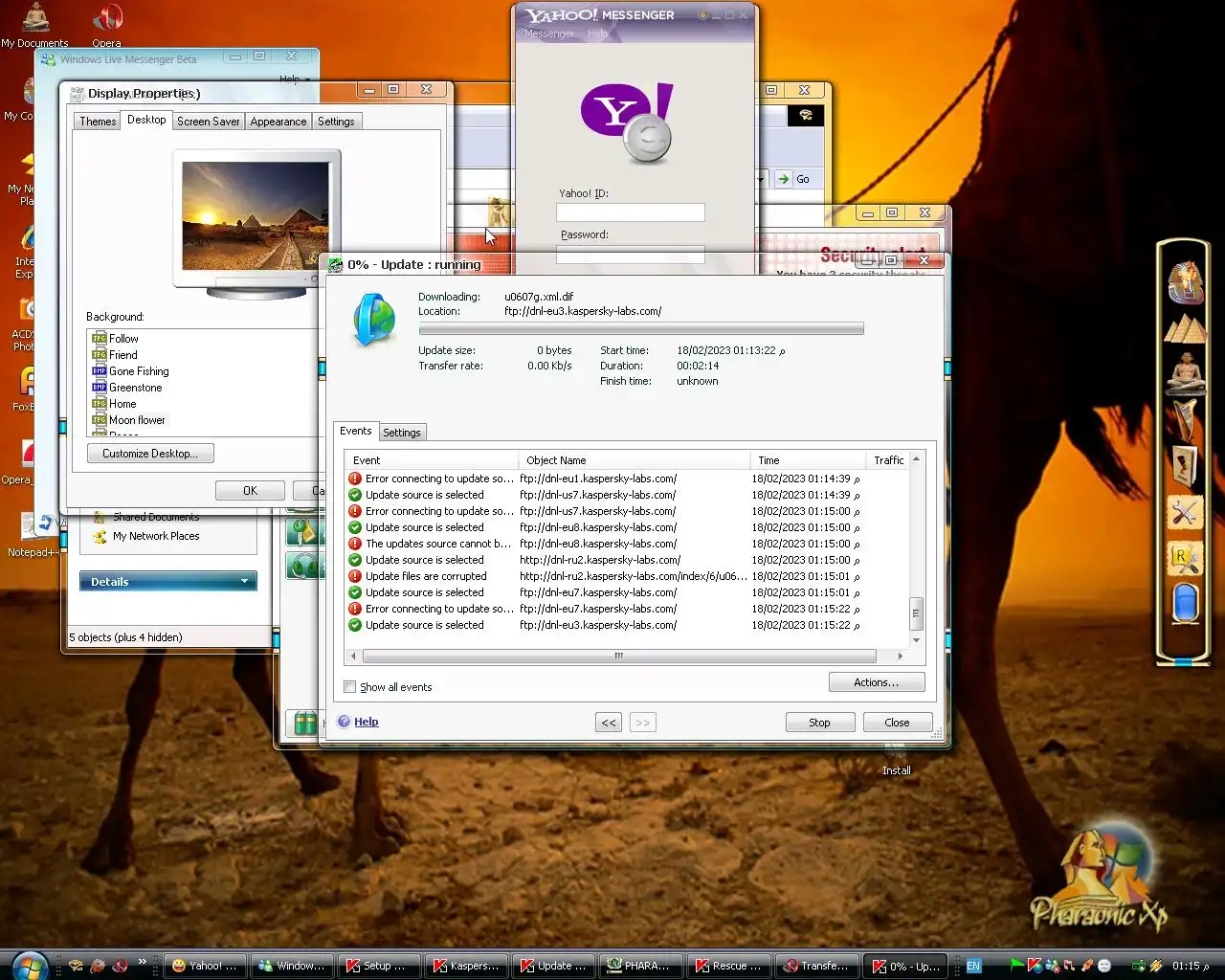Open the Appearance tab
The height and width of the screenshot is (980, 1225).
pyautogui.click(x=278, y=122)
